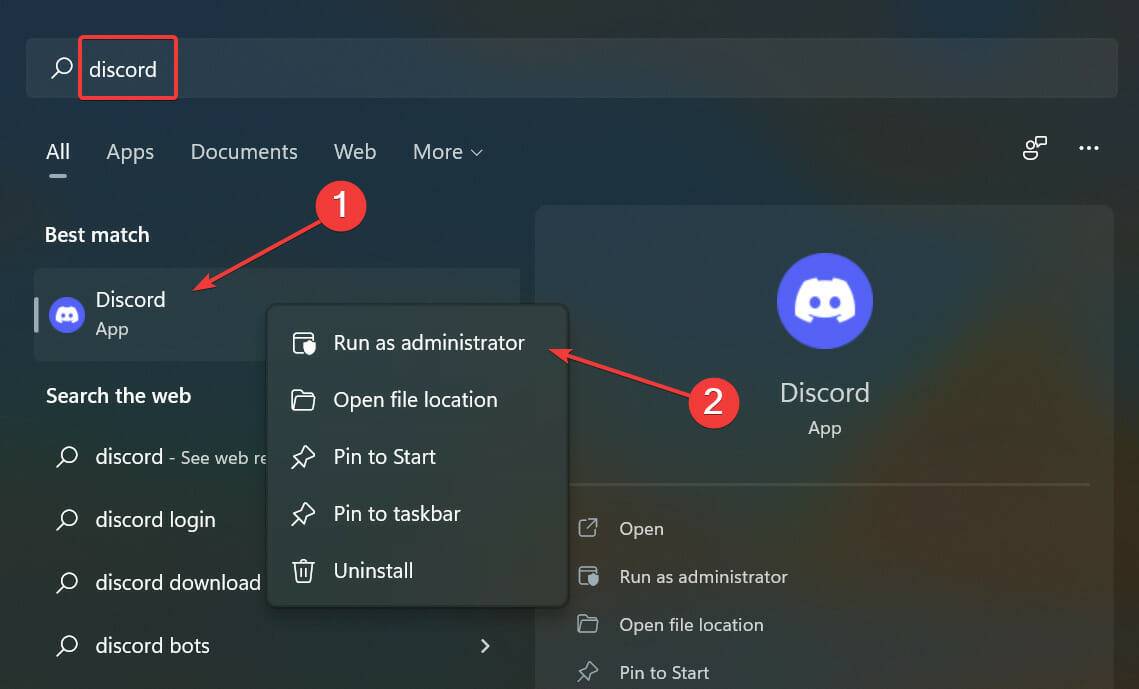Click the large Discord logo in details pane
The width and height of the screenshot is (1139, 689).
point(824,301)
